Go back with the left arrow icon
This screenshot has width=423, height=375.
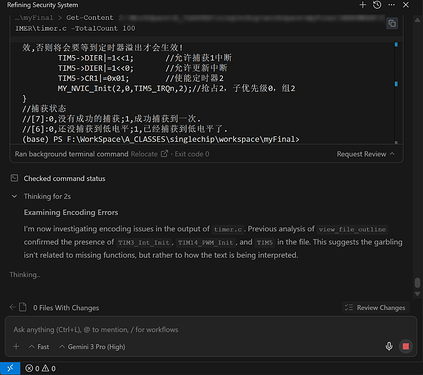coord(12,307)
